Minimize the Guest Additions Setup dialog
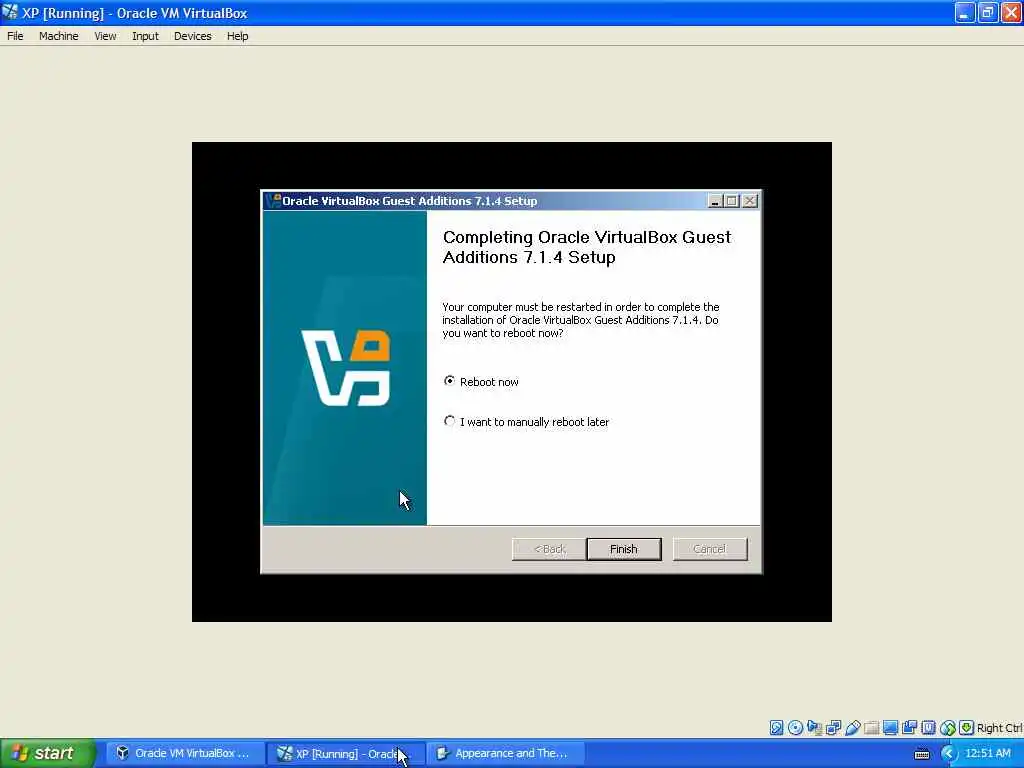This screenshot has width=1024, height=768. (715, 201)
